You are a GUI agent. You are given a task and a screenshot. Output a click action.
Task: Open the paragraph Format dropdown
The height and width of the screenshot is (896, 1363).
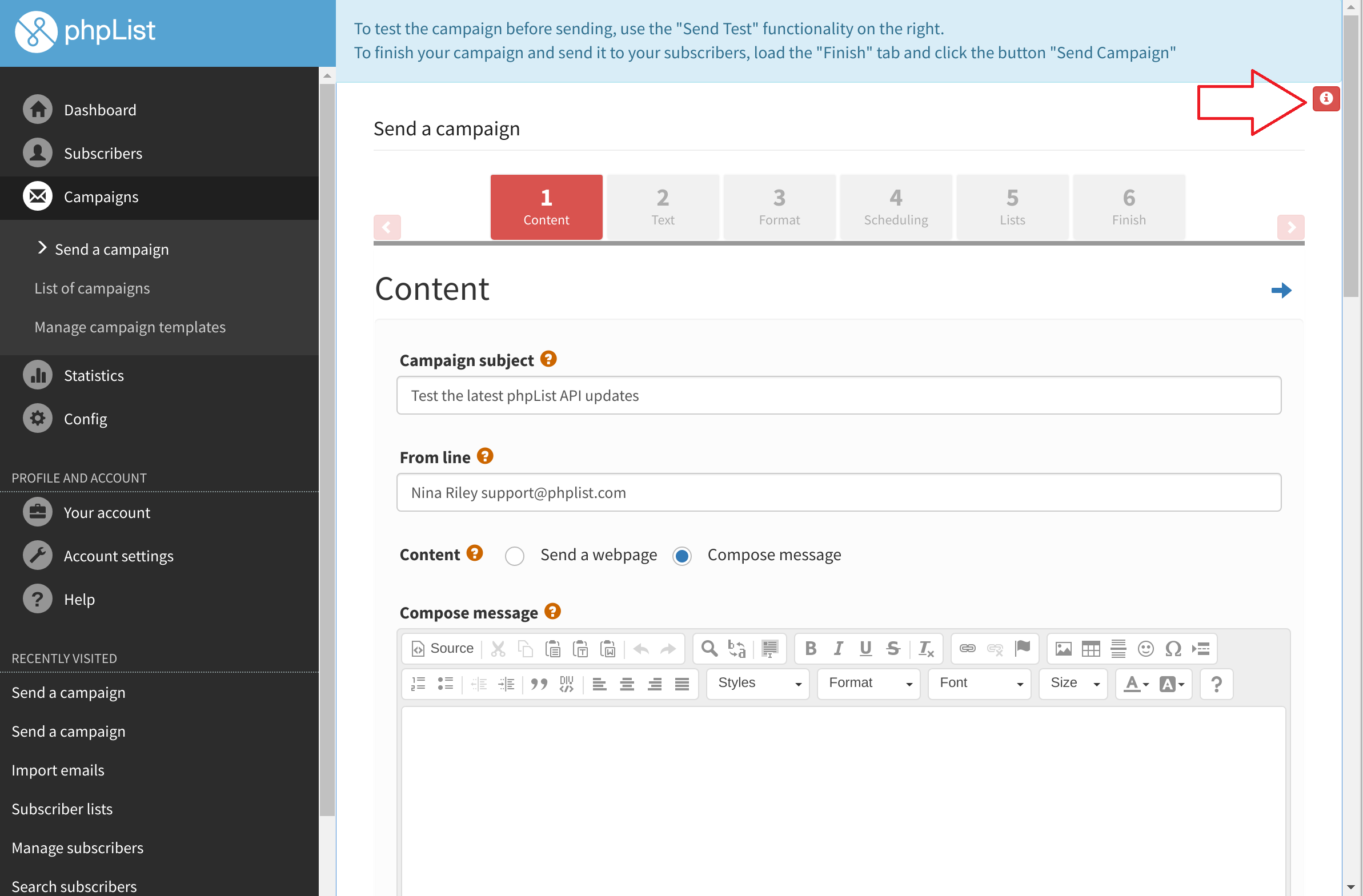[868, 684]
